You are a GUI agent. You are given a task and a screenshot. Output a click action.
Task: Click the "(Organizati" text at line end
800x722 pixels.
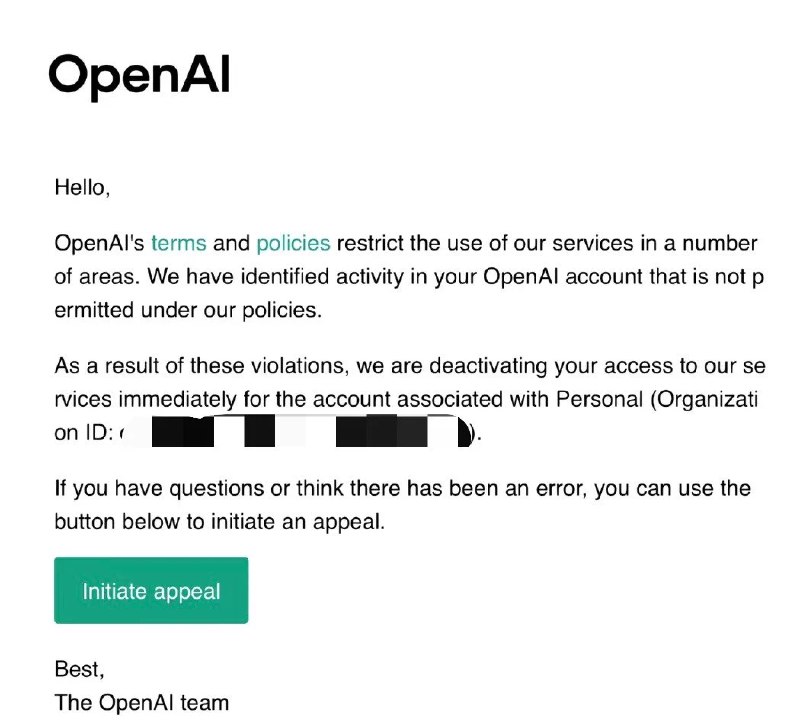click(704, 399)
